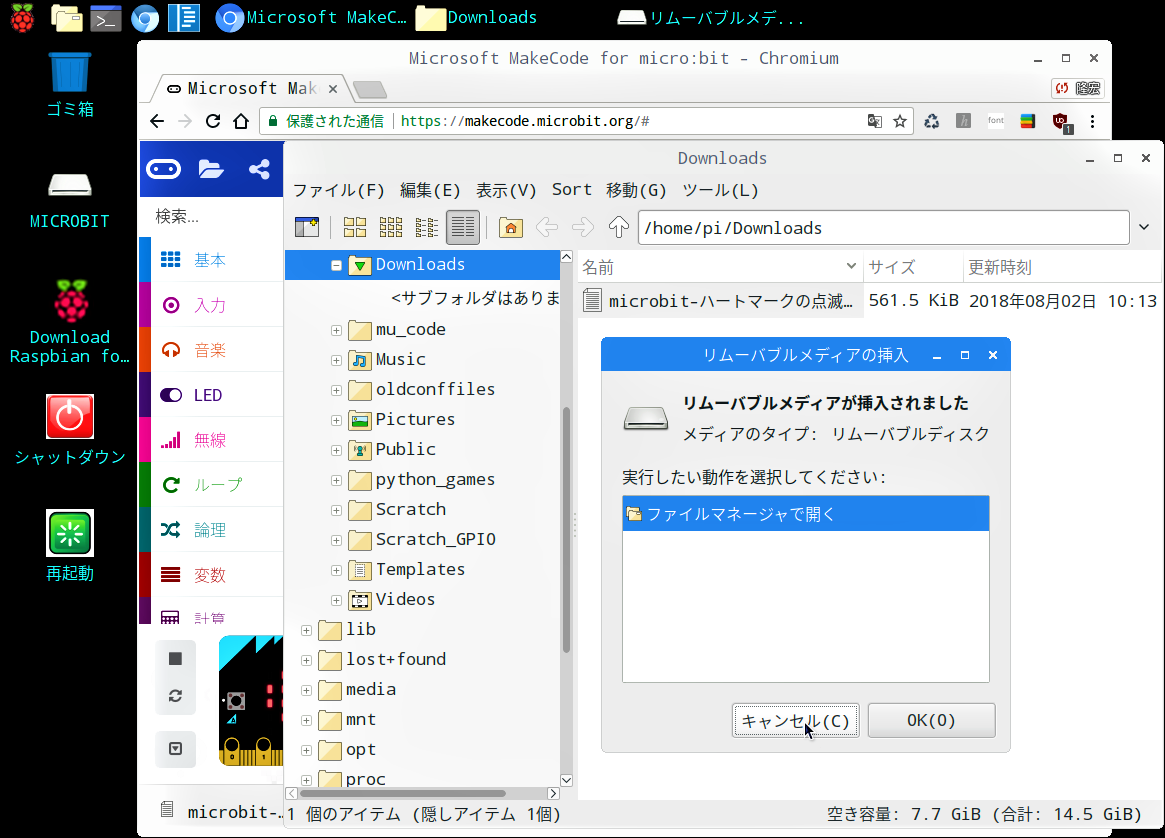Click the micro:bit logo in MakeCode

click(x=163, y=169)
